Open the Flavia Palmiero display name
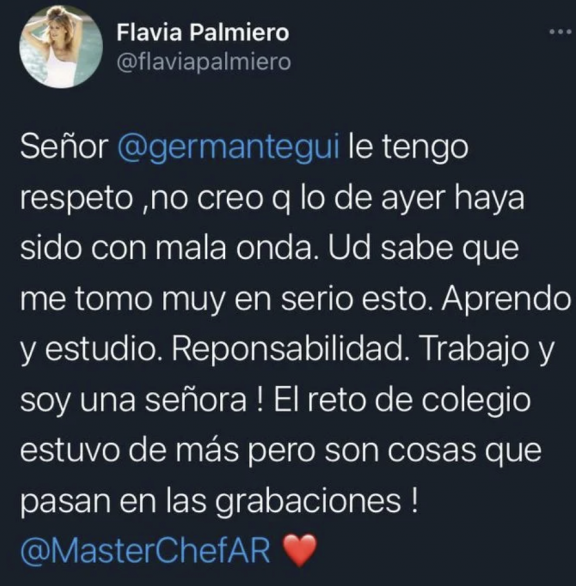The height and width of the screenshot is (586, 576). [203, 33]
